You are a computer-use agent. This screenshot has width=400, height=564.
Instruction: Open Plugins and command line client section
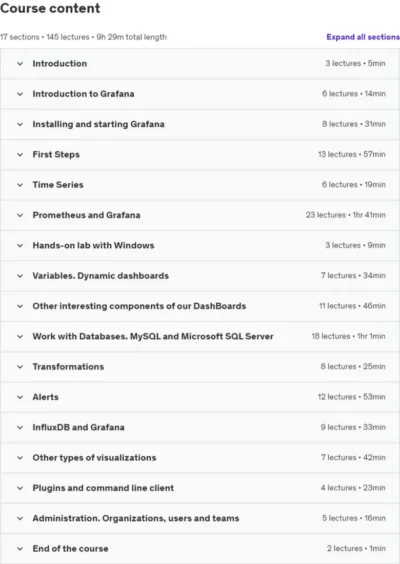[200, 488]
